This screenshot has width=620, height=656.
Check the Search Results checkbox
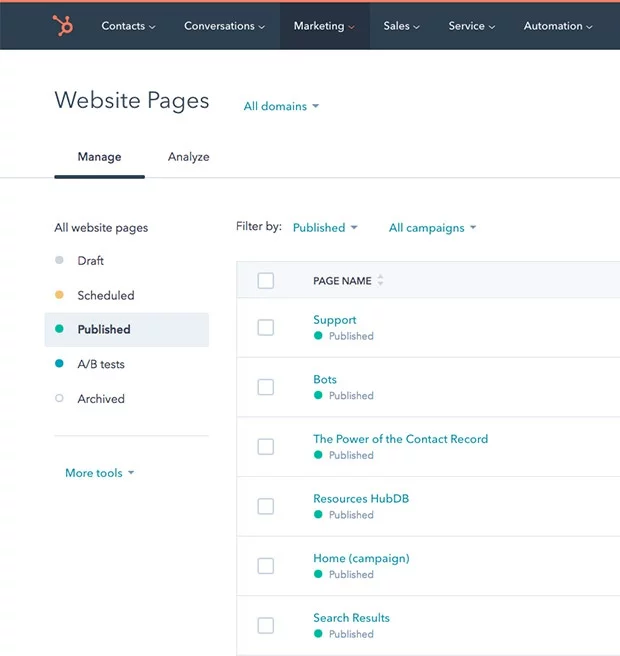coord(266,625)
